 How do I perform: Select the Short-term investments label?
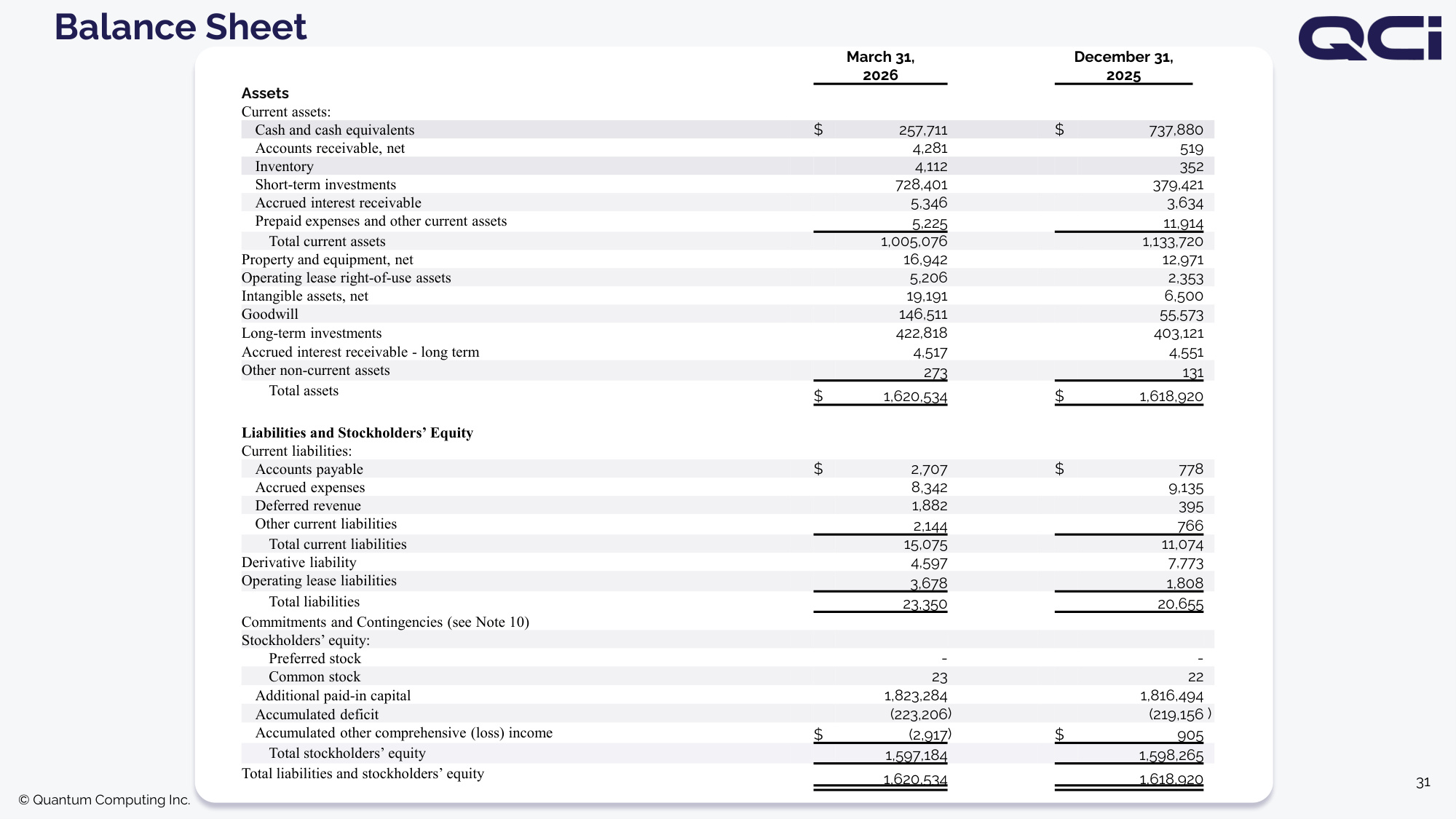tap(325, 184)
